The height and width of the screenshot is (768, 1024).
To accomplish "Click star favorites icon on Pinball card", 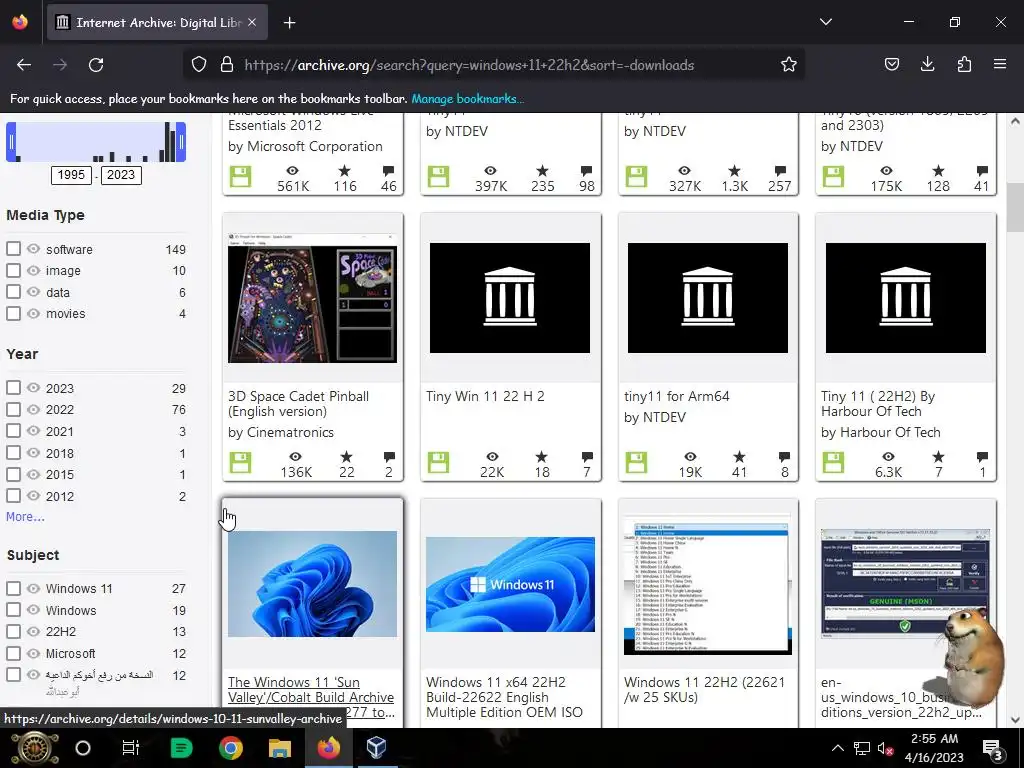I will pyautogui.click(x=347, y=456).
